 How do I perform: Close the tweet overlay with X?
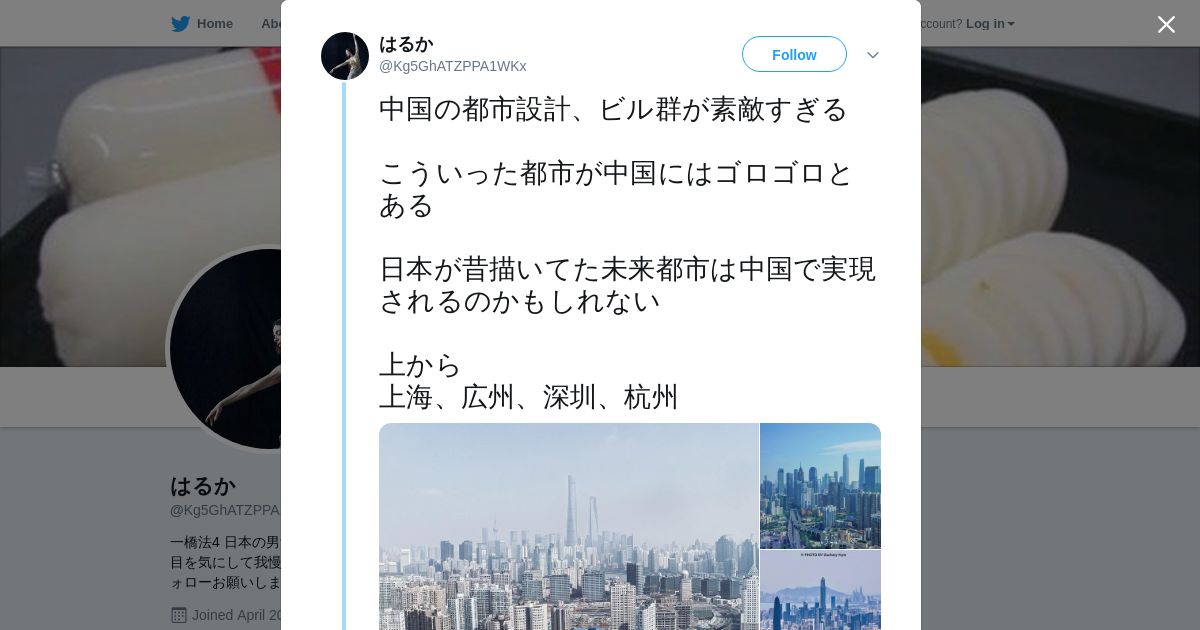pos(1166,24)
